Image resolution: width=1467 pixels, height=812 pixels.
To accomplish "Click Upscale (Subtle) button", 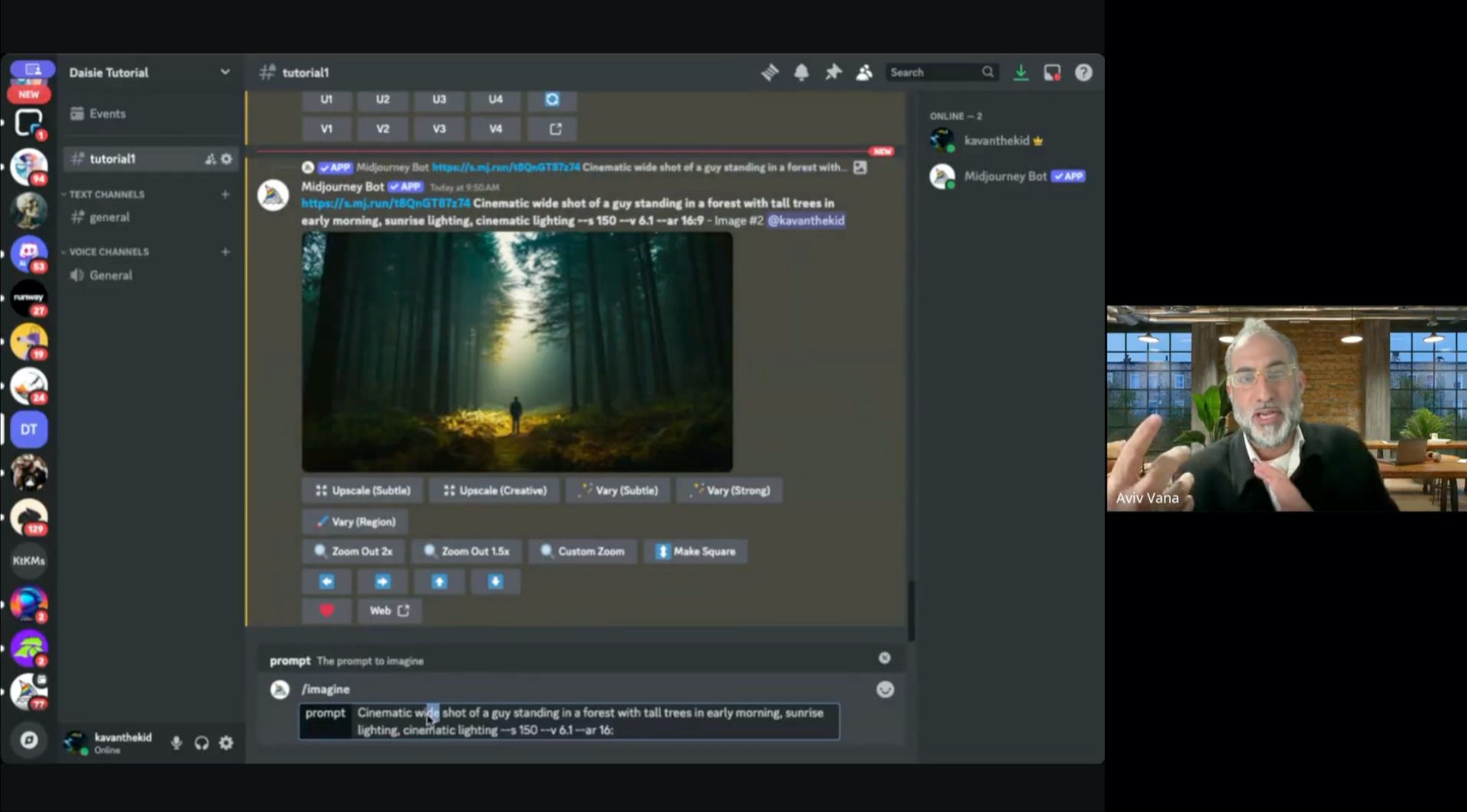I will coord(363,490).
